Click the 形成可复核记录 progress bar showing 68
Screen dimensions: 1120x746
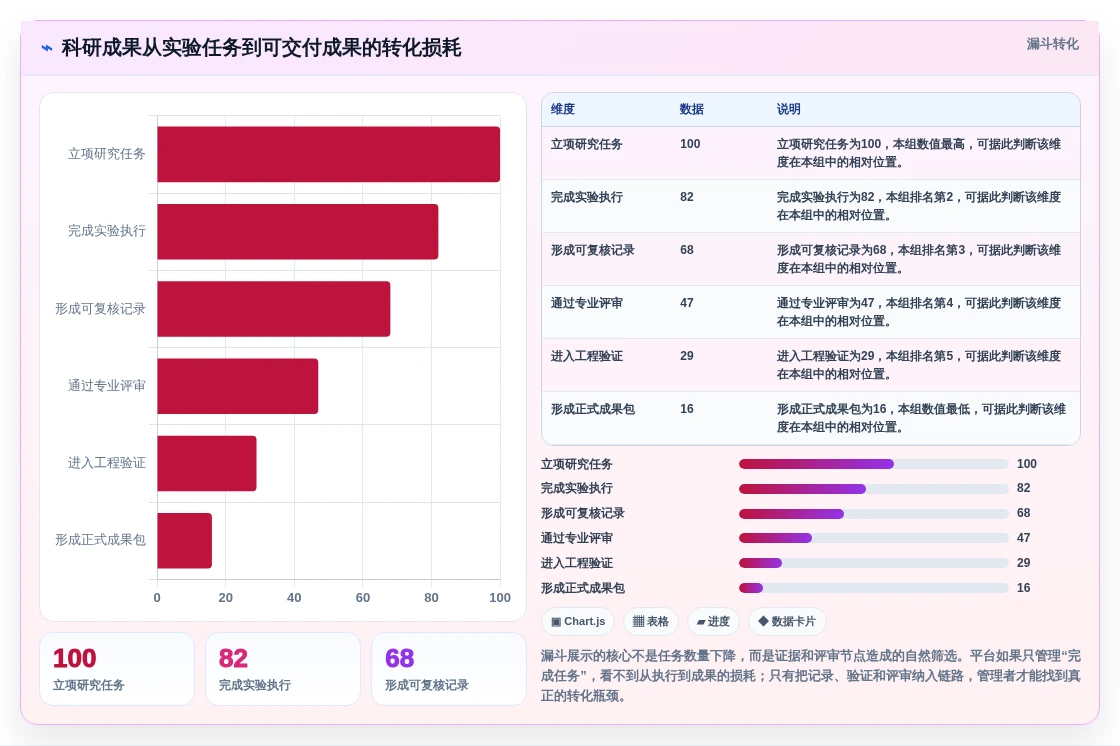point(874,514)
